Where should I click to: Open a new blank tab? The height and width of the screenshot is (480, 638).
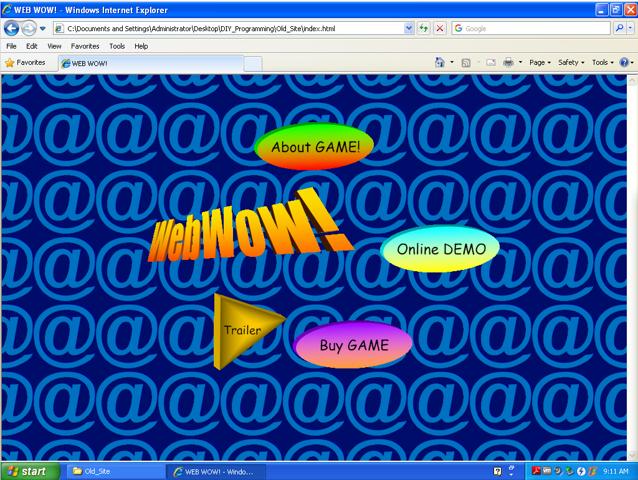coord(253,64)
